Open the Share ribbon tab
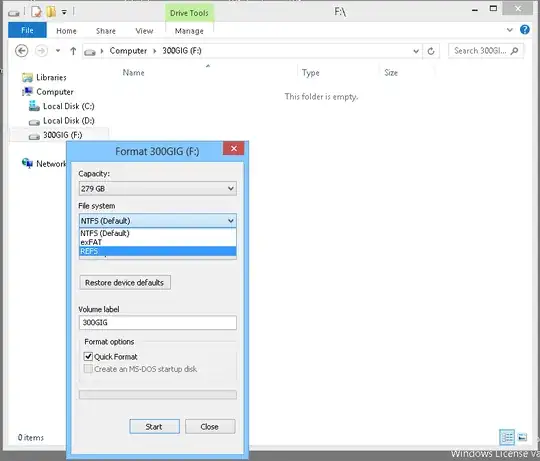 [106, 31]
